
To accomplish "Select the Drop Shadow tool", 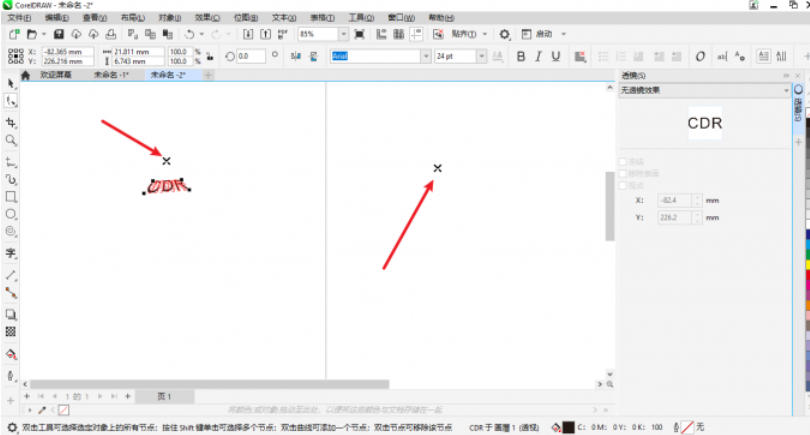I will pyautogui.click(x=11, y=314).
